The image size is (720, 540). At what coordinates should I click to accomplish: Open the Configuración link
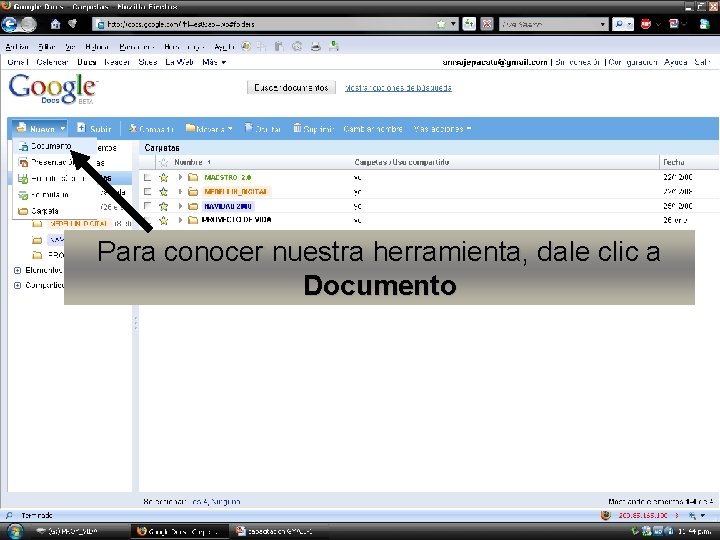633,62
